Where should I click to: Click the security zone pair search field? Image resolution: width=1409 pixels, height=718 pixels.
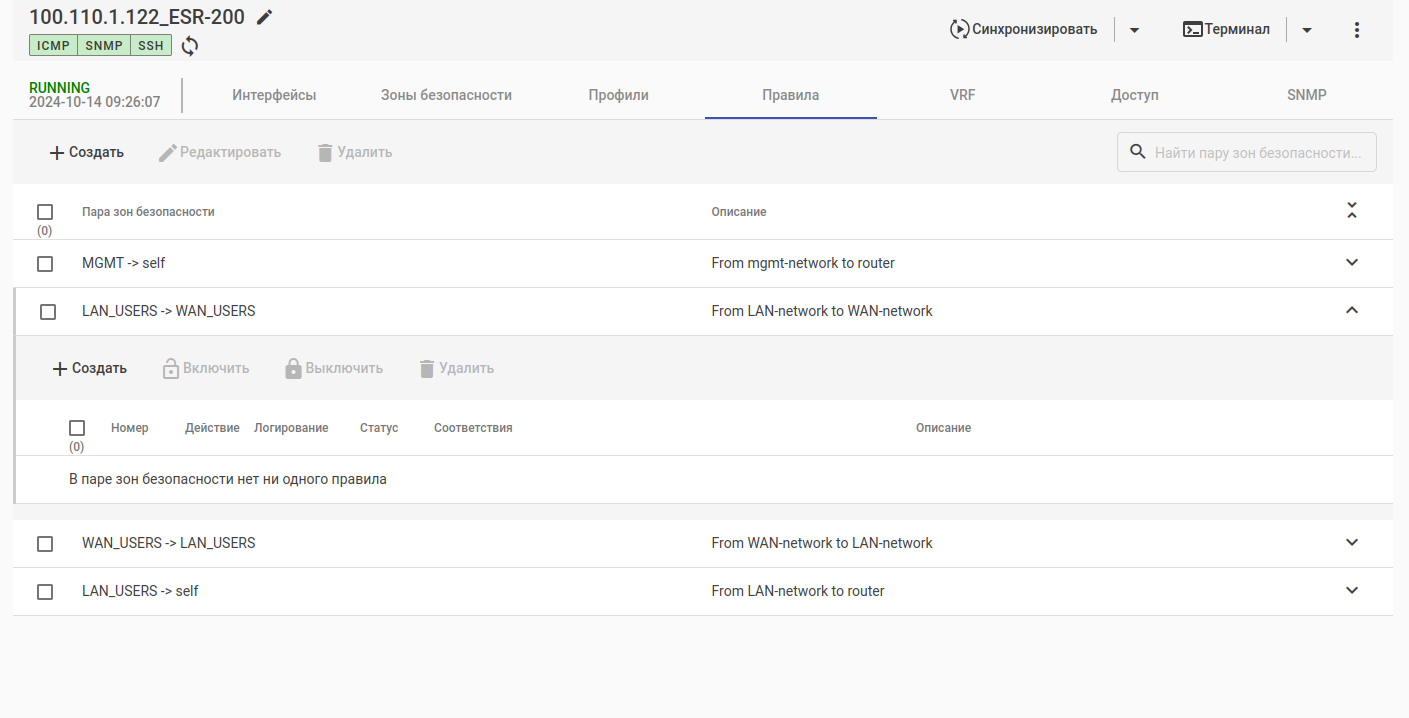1257,153
